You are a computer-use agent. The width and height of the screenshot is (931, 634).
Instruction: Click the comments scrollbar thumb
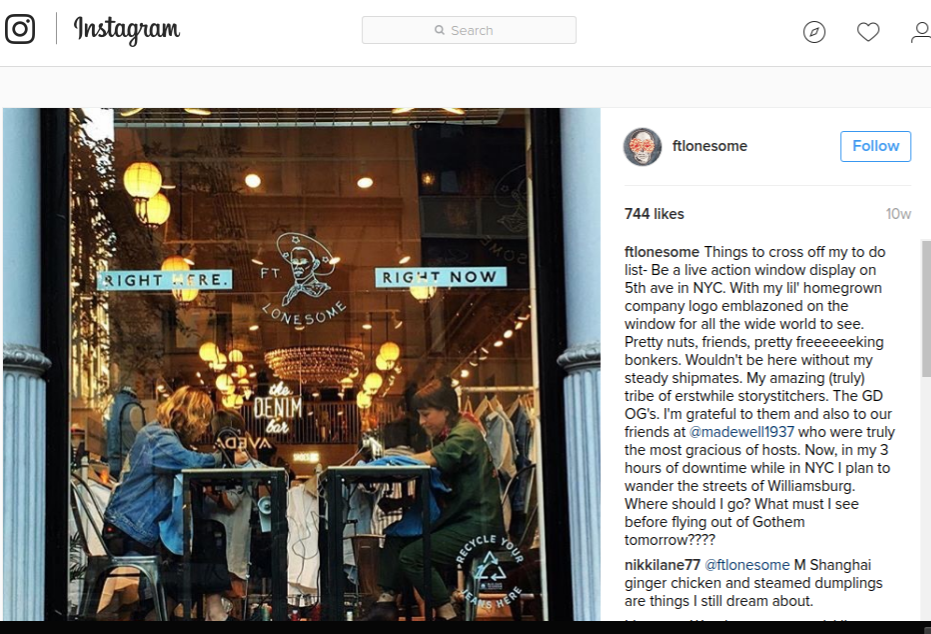point(926,308)
